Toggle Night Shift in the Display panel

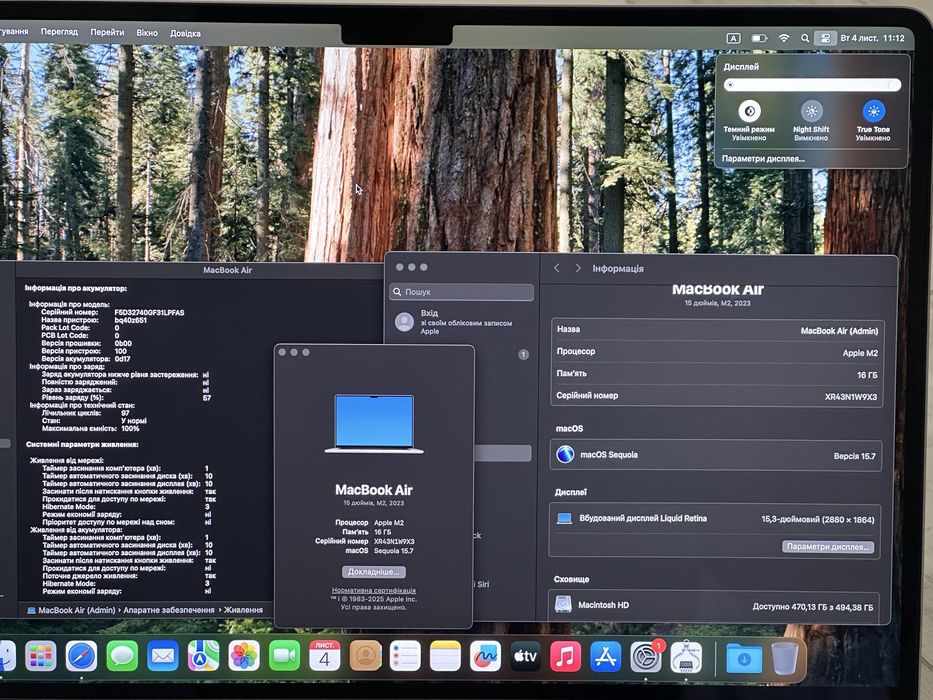click(x=811, y=111)
